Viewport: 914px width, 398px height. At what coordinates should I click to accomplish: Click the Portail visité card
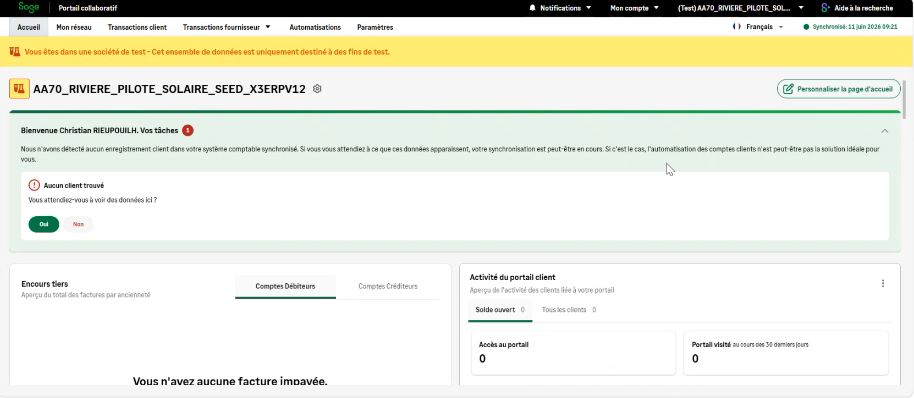coord(786,353)
